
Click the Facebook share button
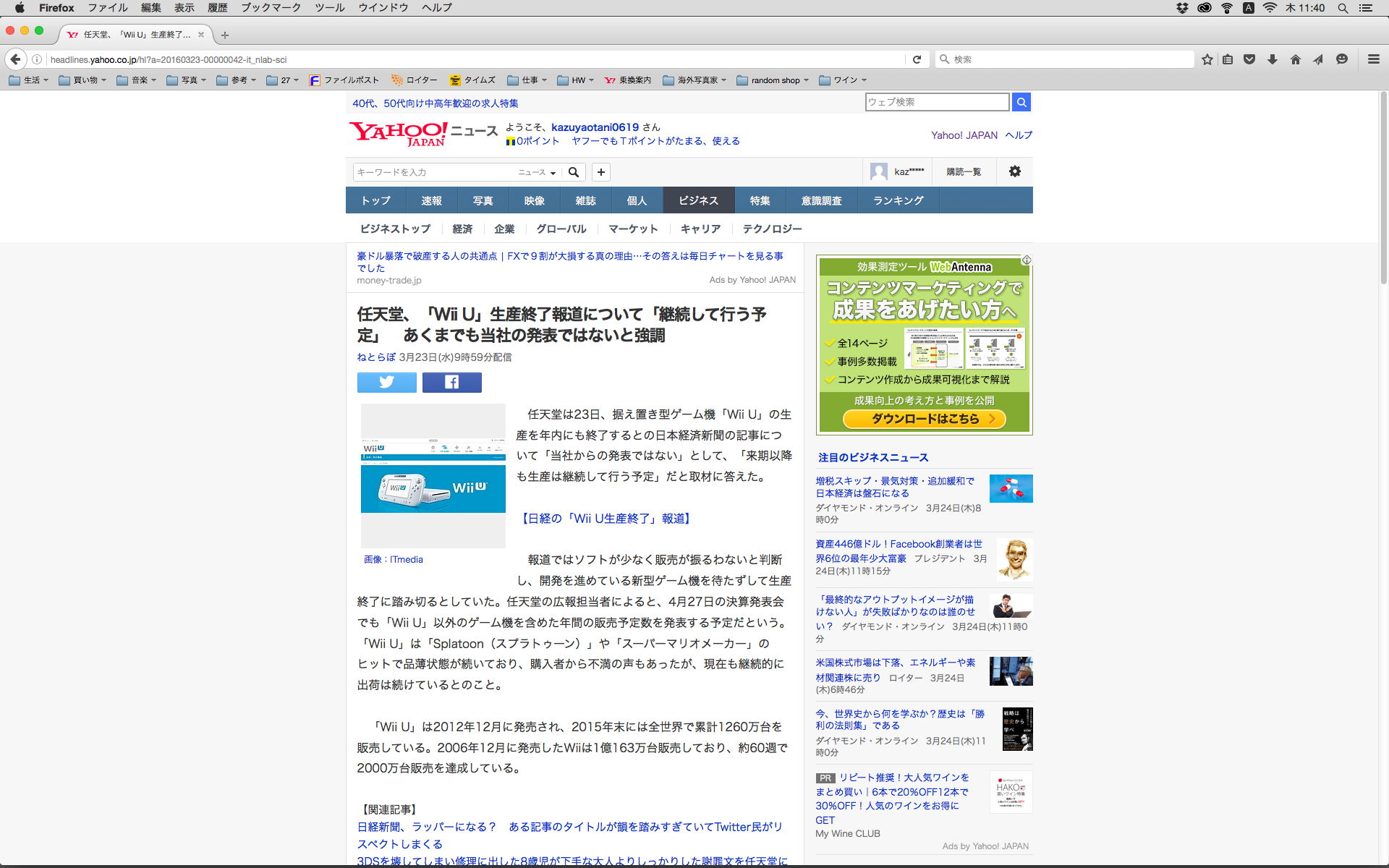(451, 382)
